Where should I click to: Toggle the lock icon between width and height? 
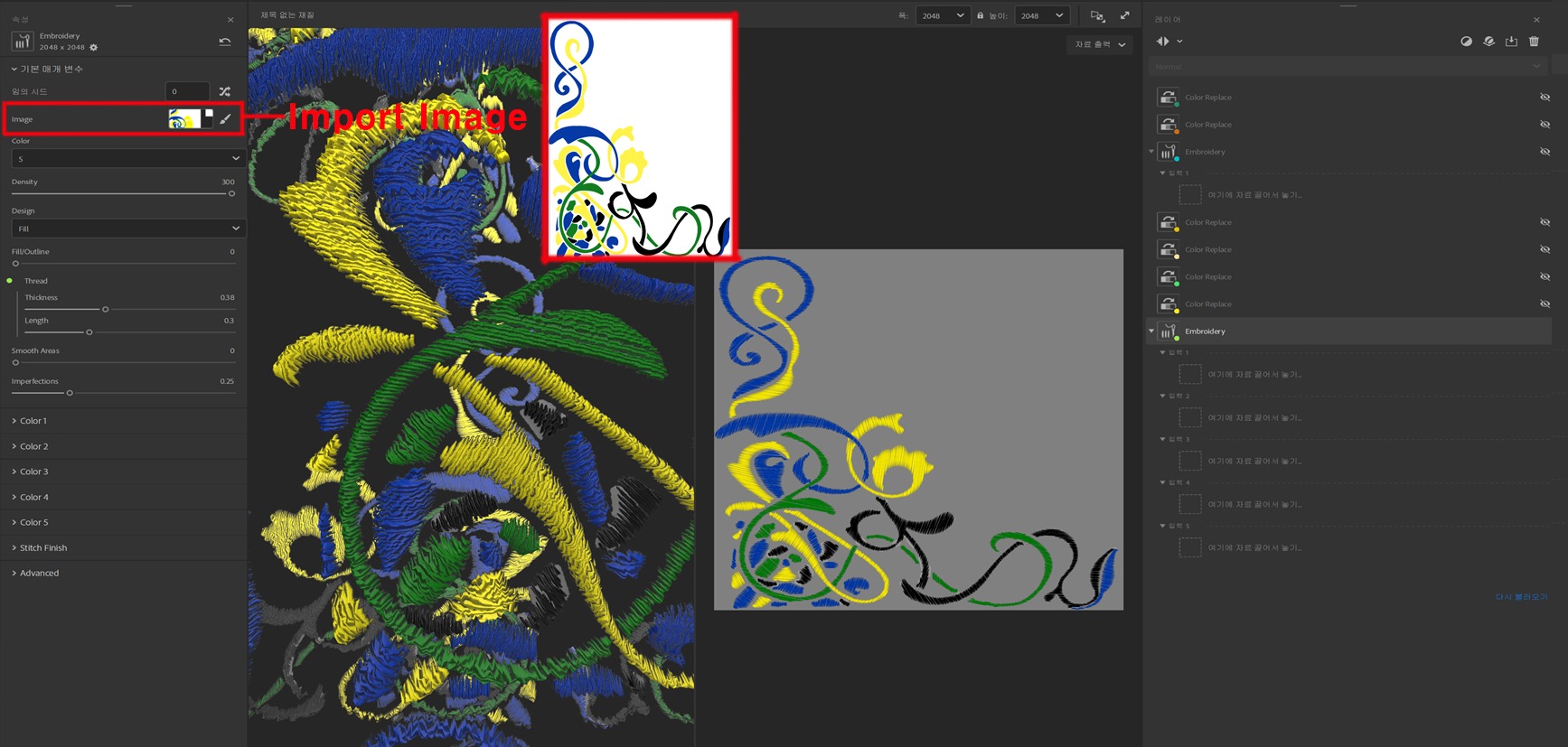pos(980,15)
